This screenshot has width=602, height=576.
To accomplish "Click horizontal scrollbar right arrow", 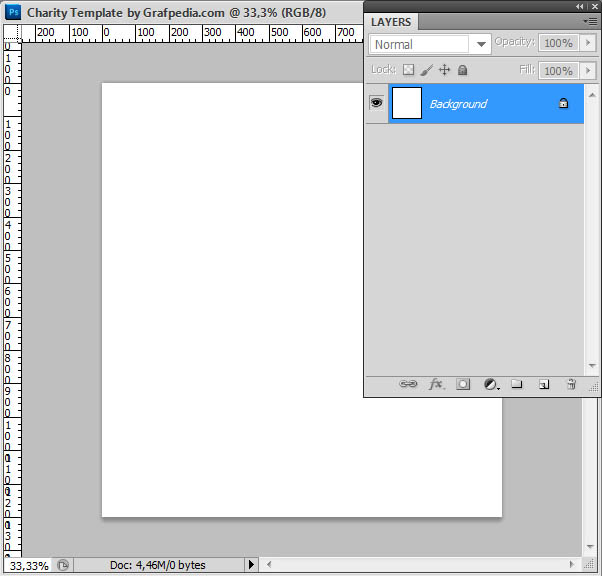I will [x=572, y=564].
